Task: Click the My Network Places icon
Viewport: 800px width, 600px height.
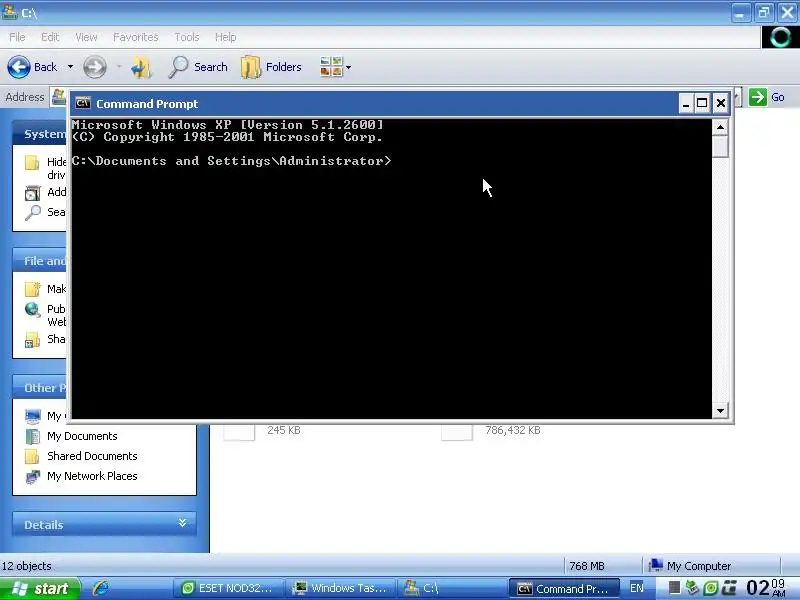Action: [33, 477]
